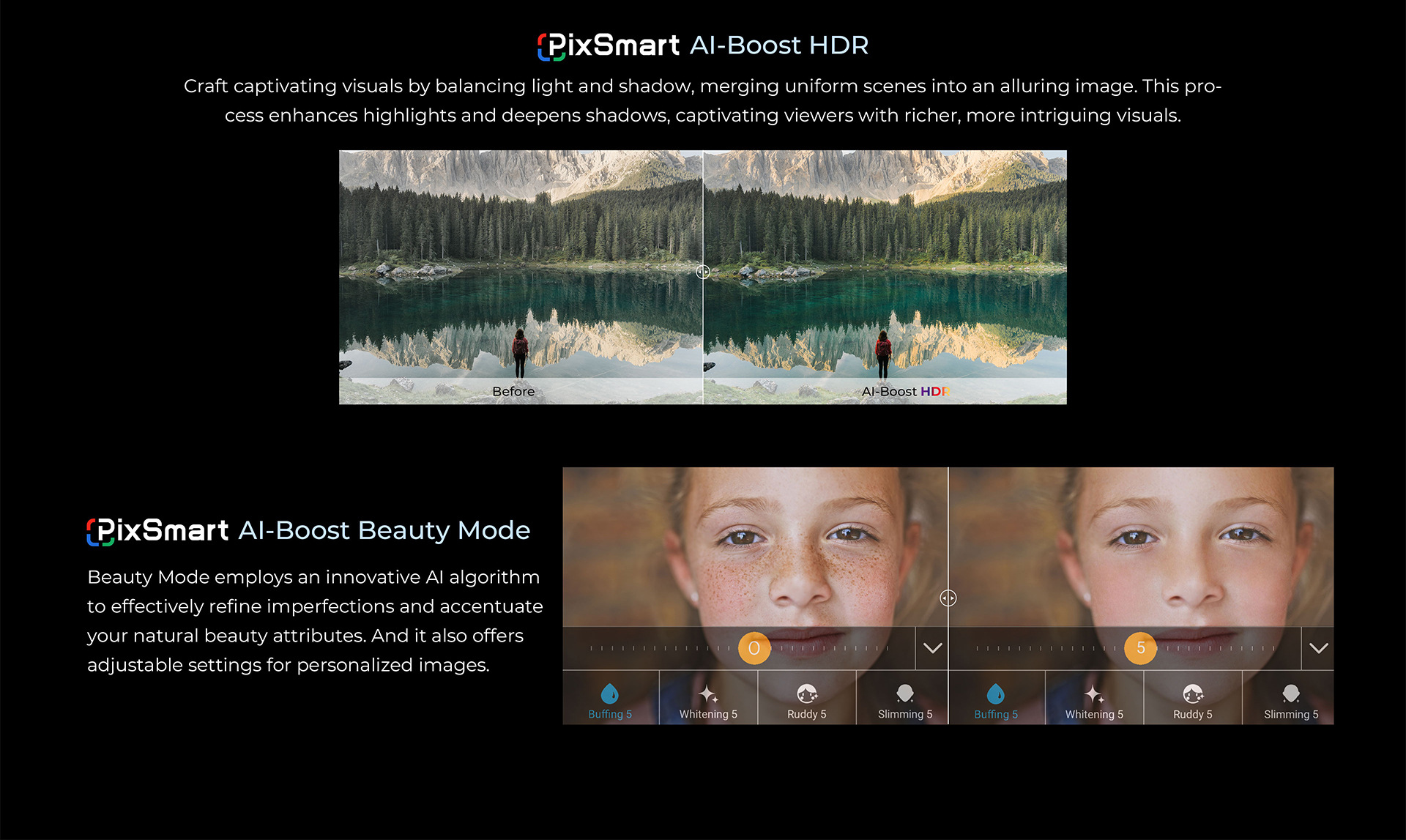Collapse left beauty panel with chevron

(932, 648)
